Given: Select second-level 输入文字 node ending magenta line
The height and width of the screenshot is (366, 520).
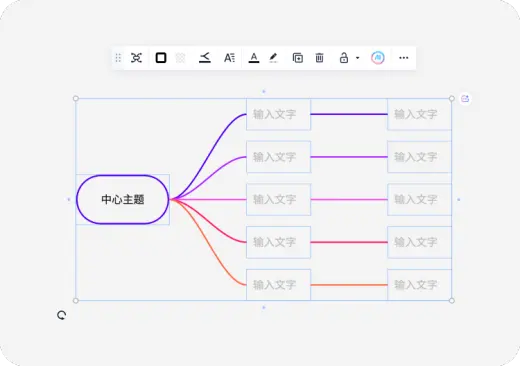Looking at the screenshot, I should pyautogui.click(x=419, y=199).
